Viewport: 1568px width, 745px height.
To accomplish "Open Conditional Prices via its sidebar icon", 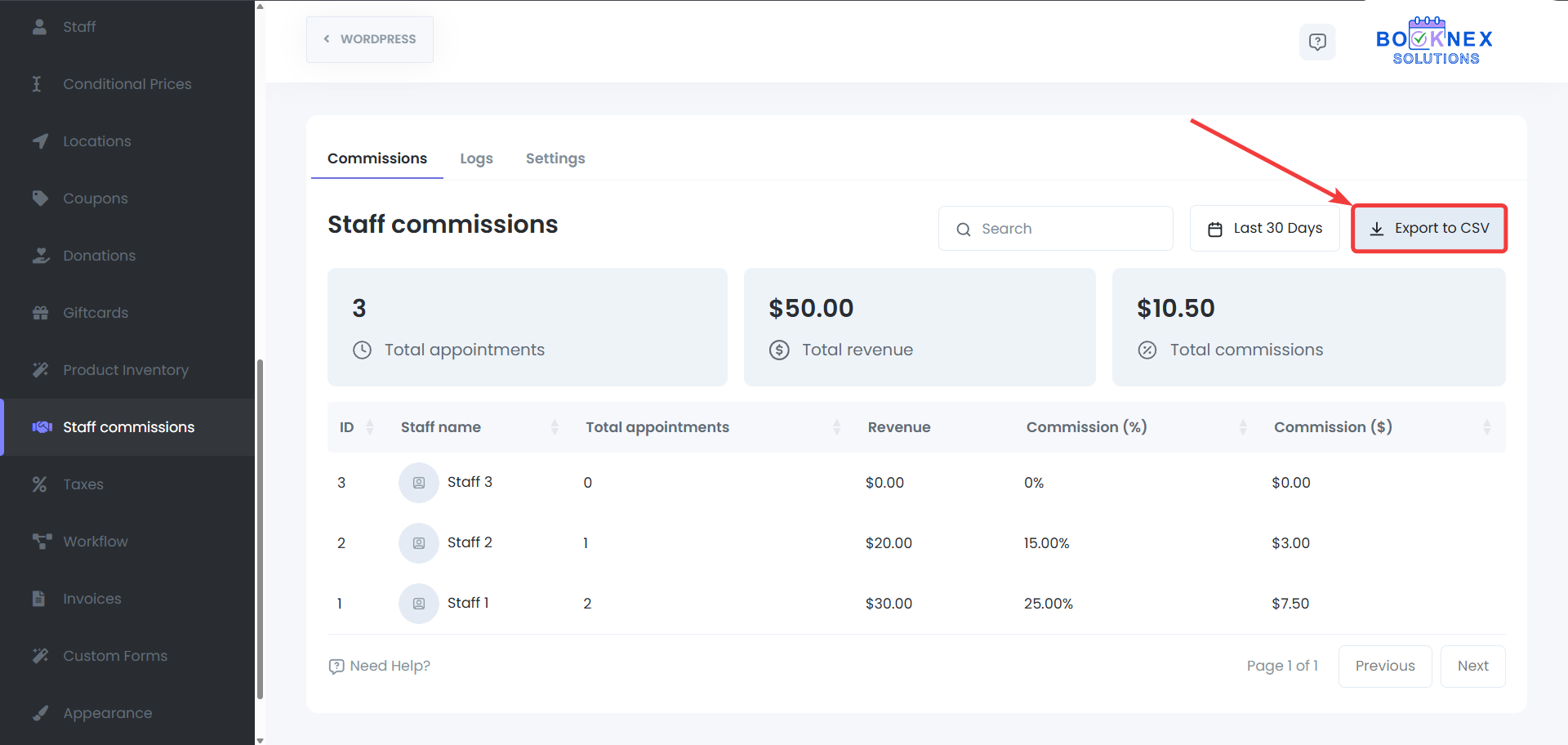I will [39, 83].
